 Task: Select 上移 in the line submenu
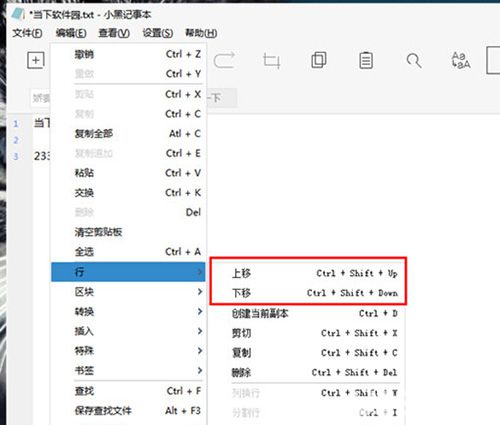[x=308, y=273]
